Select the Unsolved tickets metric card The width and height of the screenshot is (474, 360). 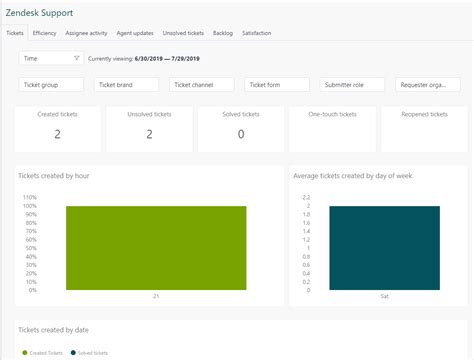tap(149, 129)
